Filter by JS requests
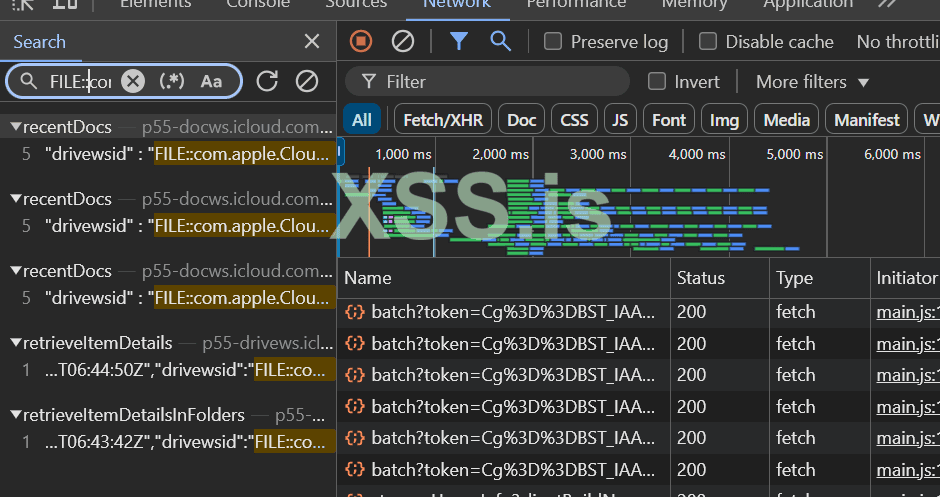 tap(620, 120)
